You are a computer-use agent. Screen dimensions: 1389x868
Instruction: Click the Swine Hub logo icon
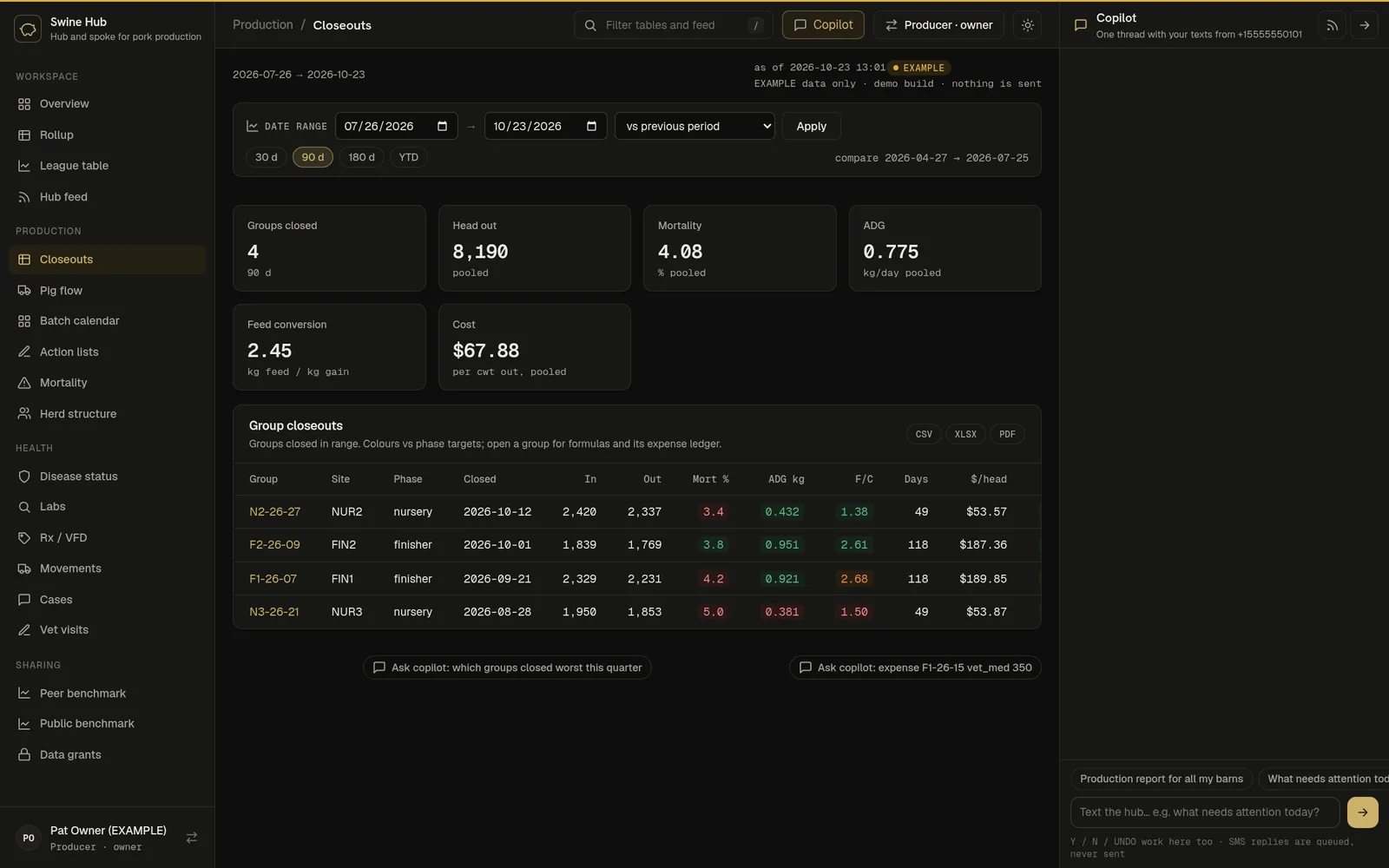coord(28,29)
